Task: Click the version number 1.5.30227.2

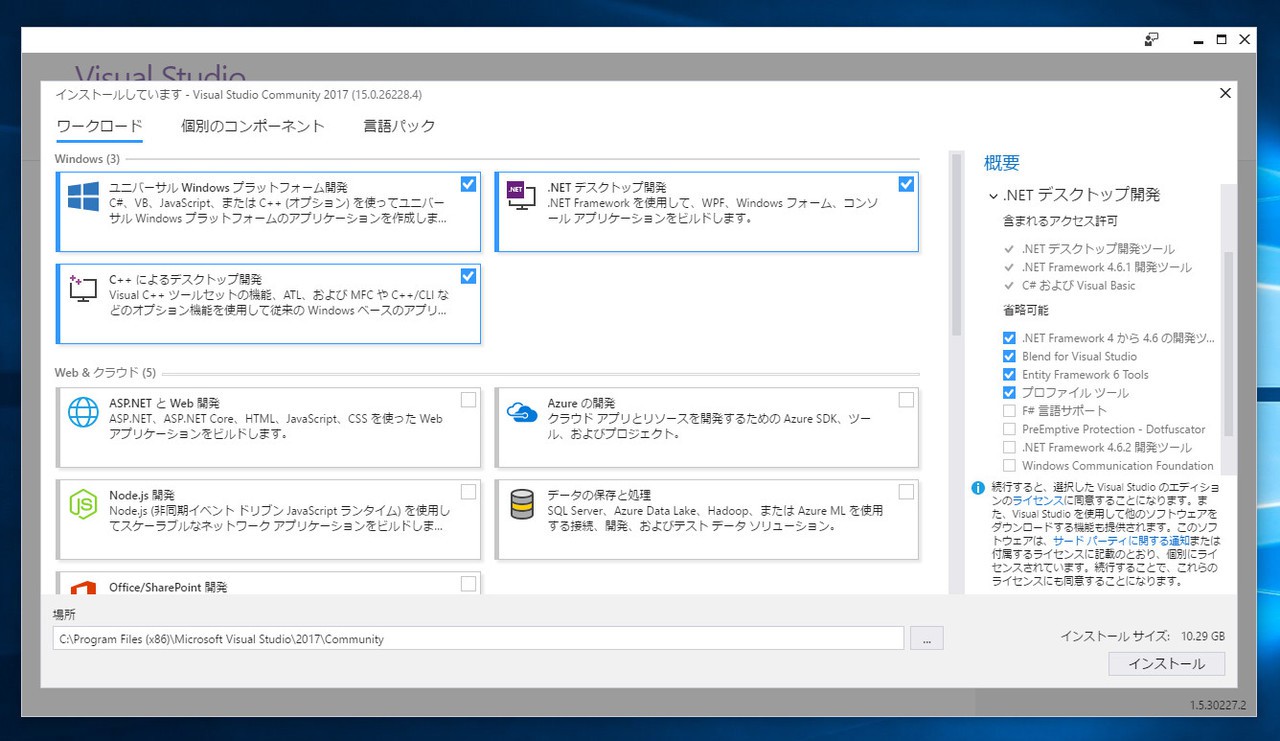Action: (1218, 705)
